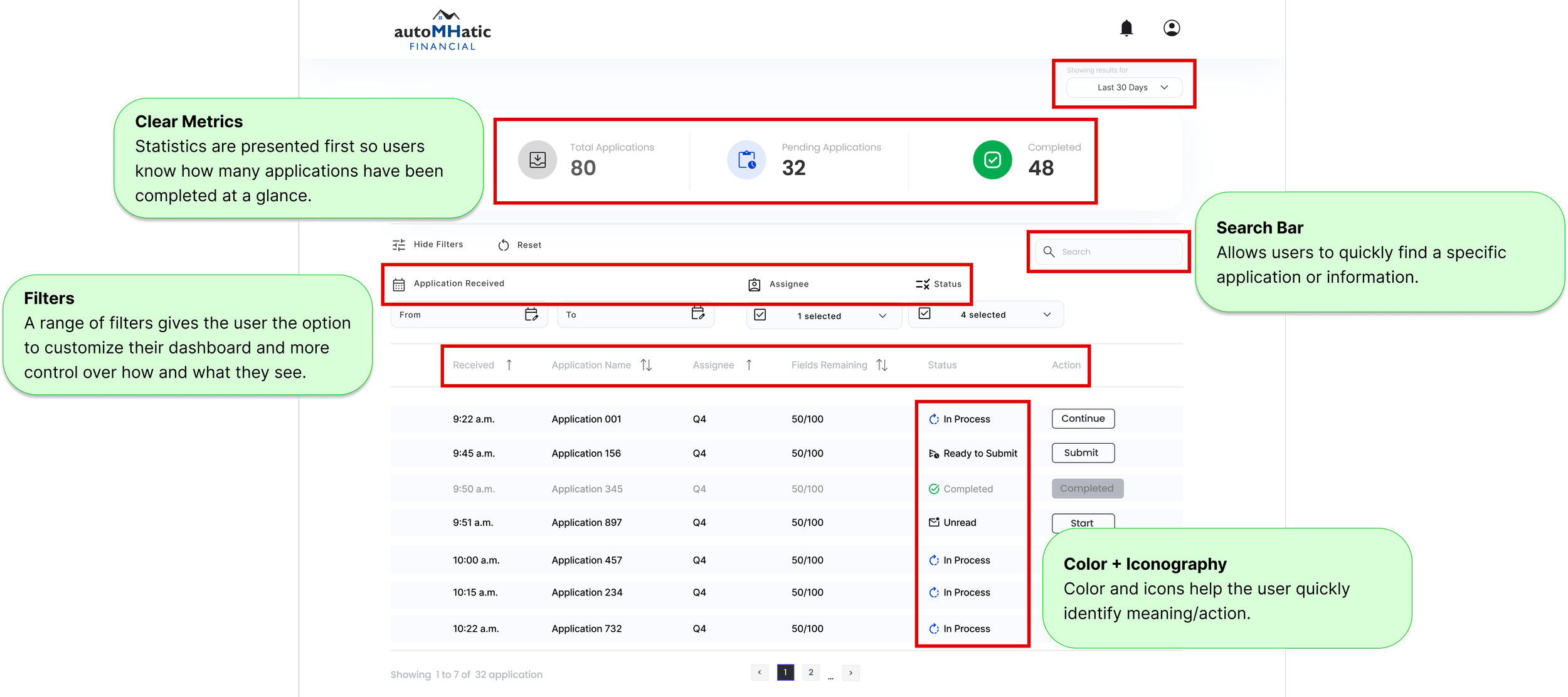Toggle the Status filter checkbox

pyautogui.click(x=924, y=313)
